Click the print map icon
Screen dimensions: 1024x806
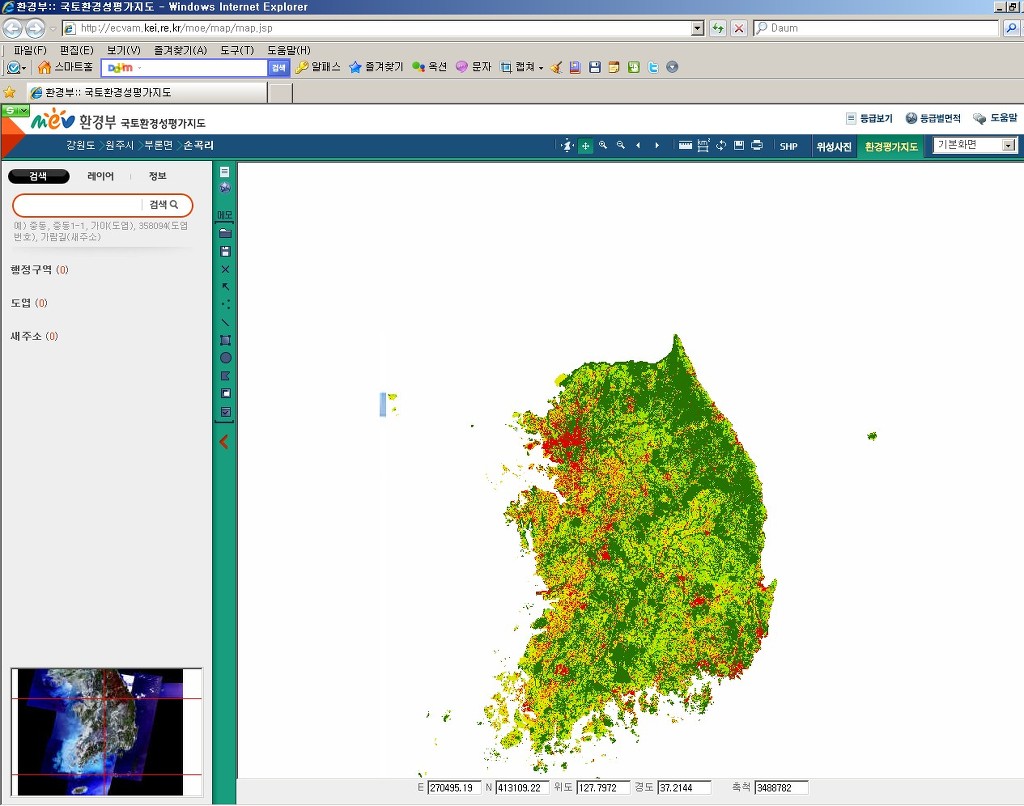tap(757, 146)
